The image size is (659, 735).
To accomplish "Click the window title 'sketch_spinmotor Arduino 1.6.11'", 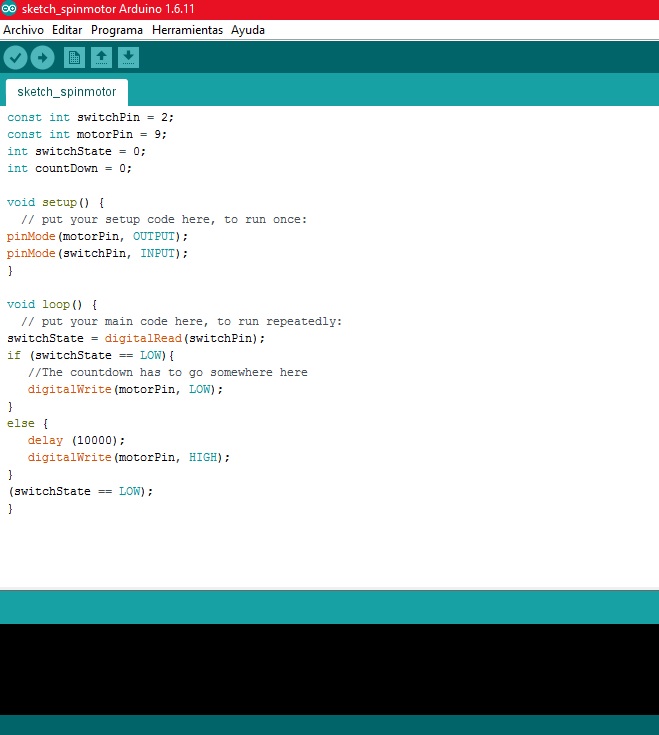I will tap(108, 9).
